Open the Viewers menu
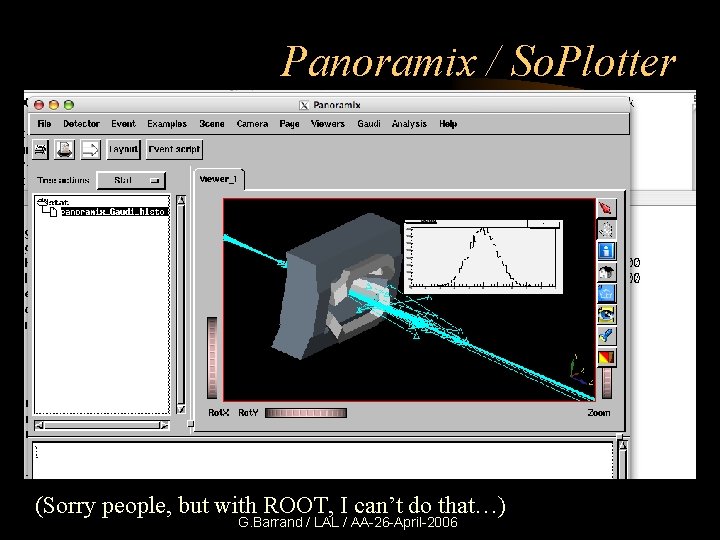 coord(327,124)
